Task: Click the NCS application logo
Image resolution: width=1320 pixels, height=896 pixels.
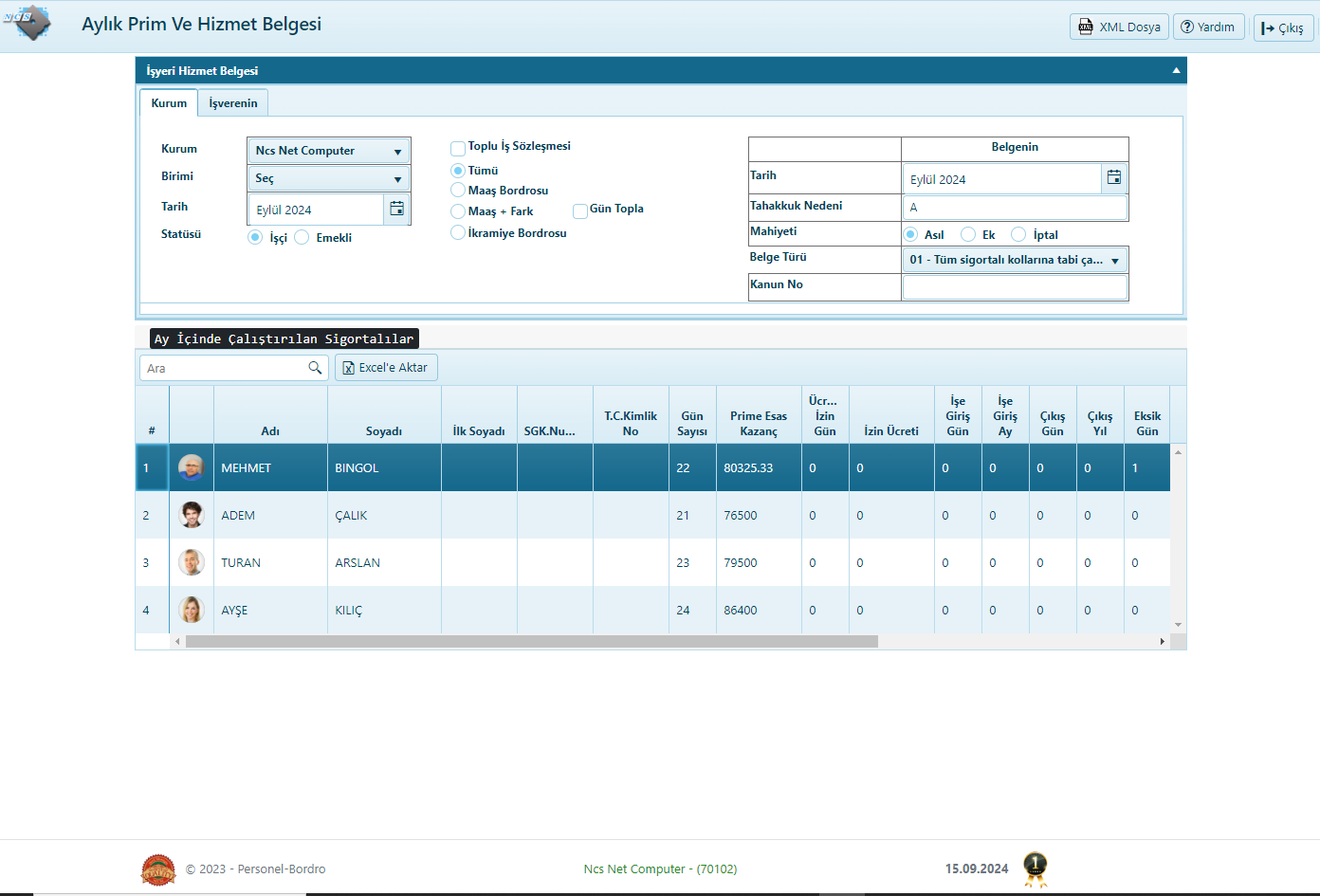Action: pyautogui.click(x=27, y=22)
